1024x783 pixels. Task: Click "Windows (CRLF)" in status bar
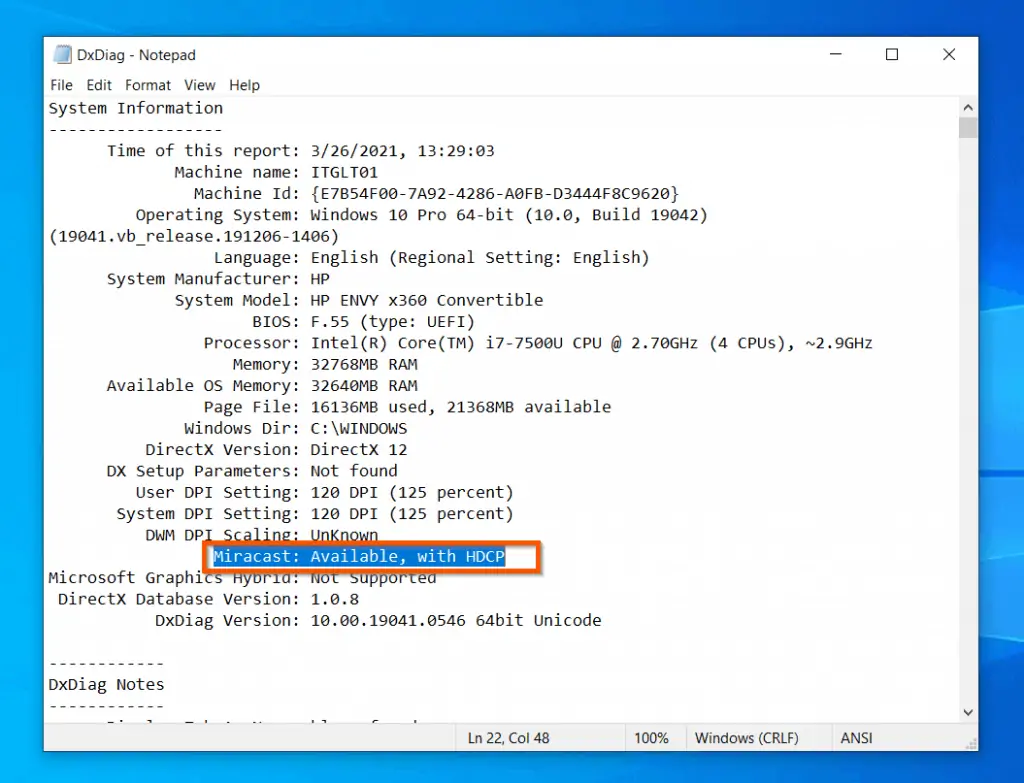(x=746, y=738)
